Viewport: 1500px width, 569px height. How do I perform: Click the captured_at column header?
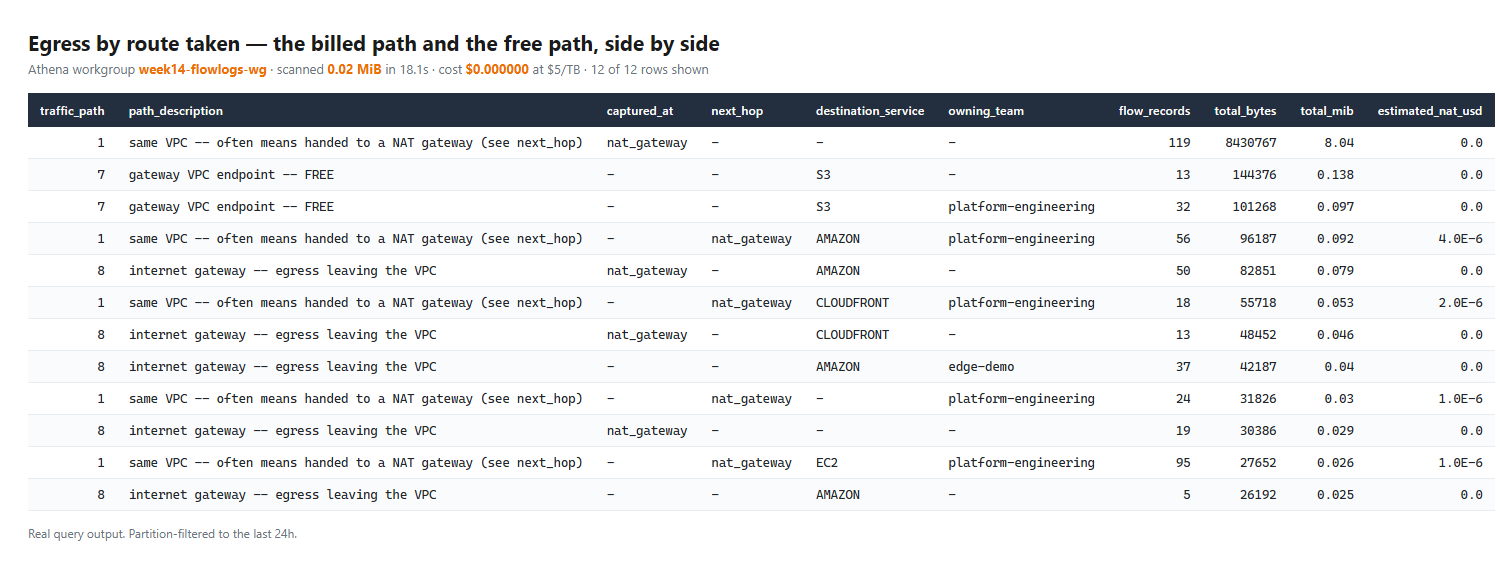point(640,111)
